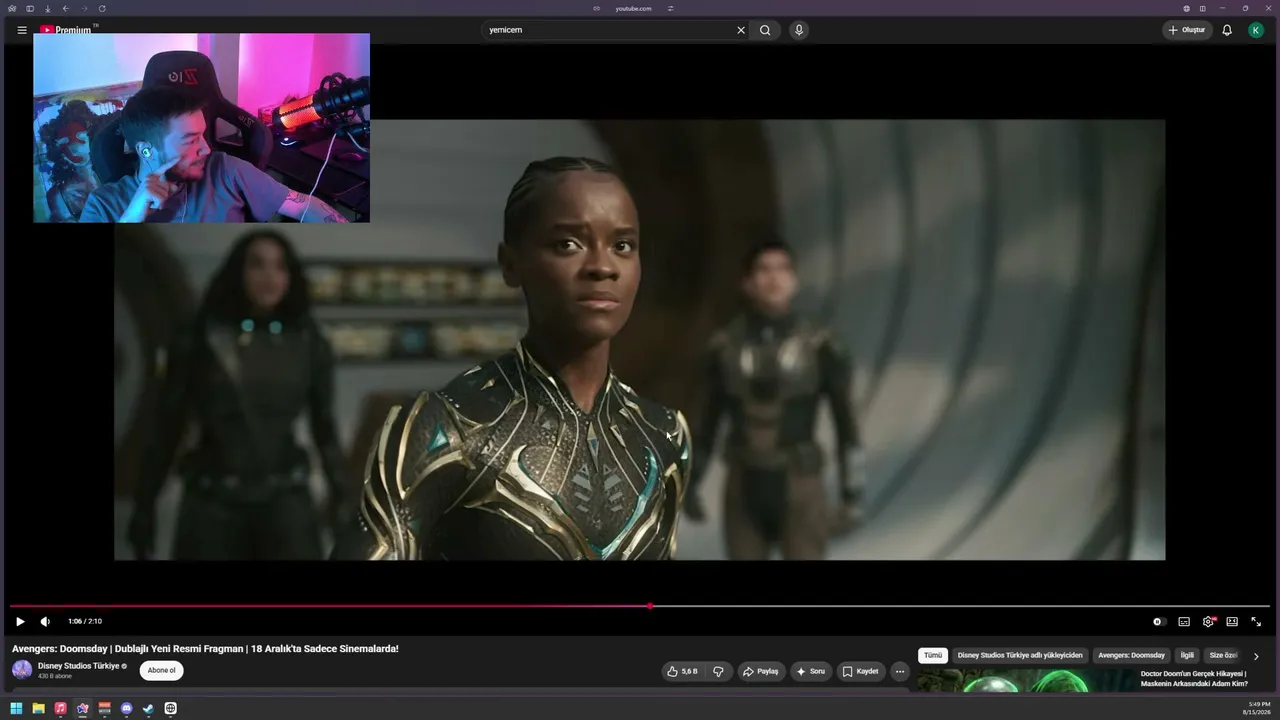
Task: Clear the search box text
Action: pos(741,30)
